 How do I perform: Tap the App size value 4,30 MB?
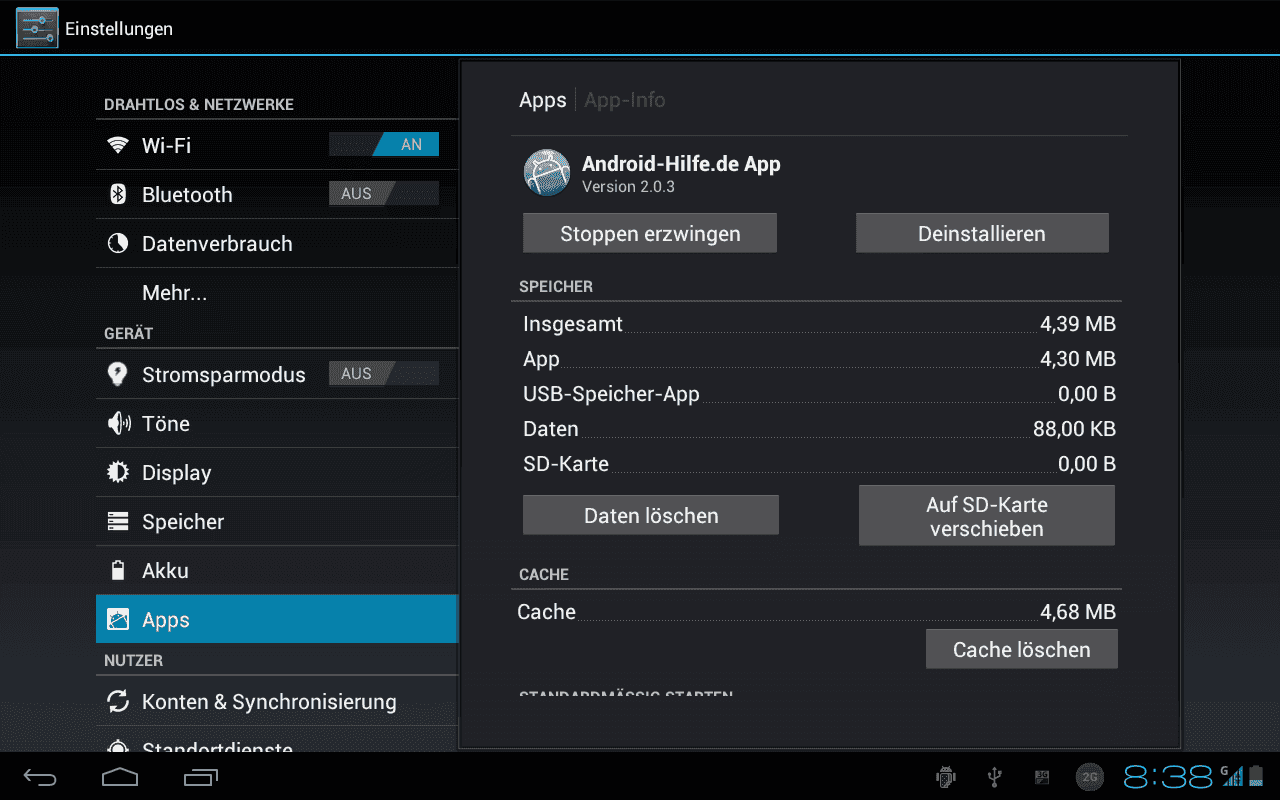1078,359
